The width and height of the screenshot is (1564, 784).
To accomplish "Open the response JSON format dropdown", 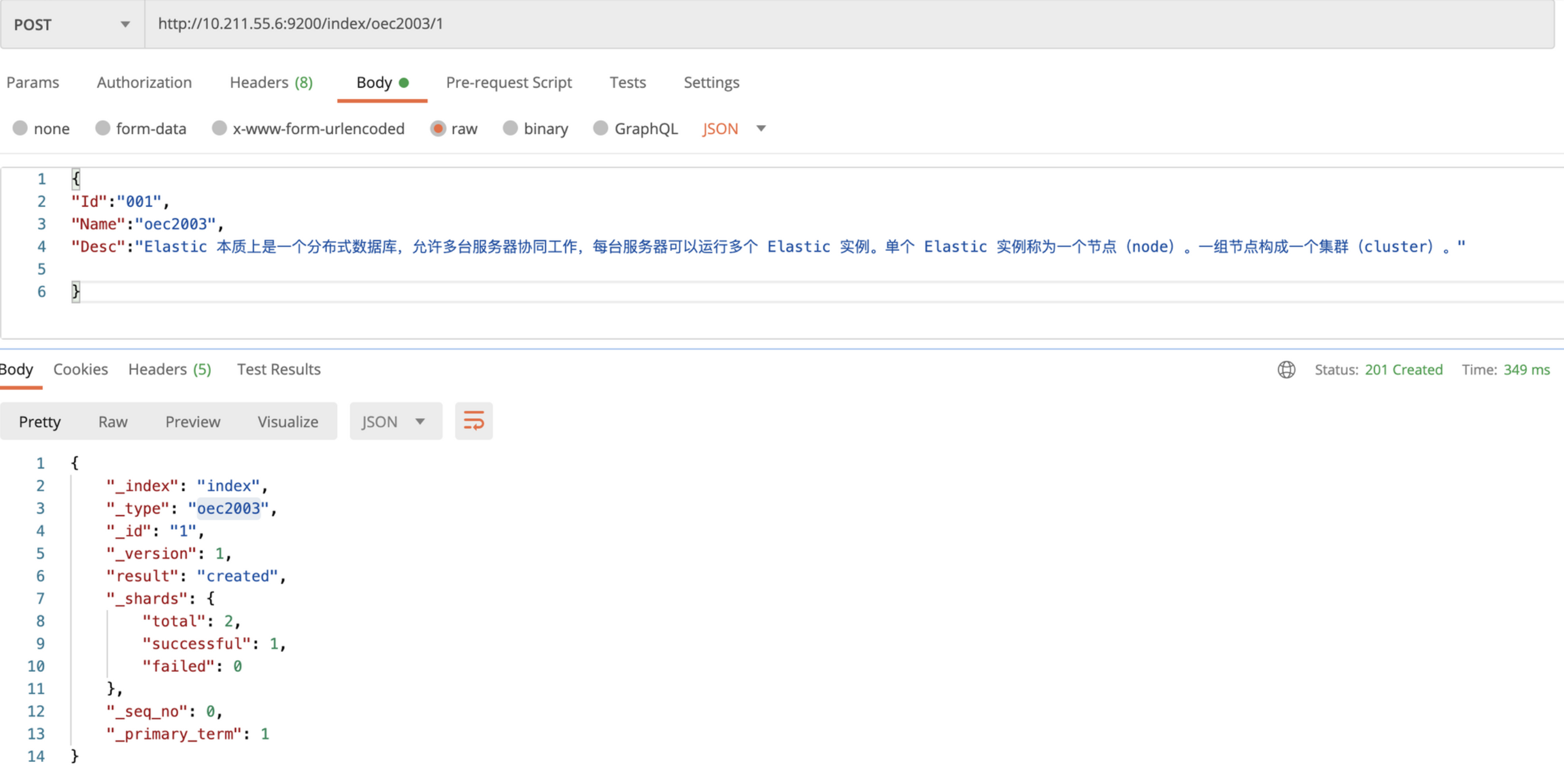I will pos(394,421).
